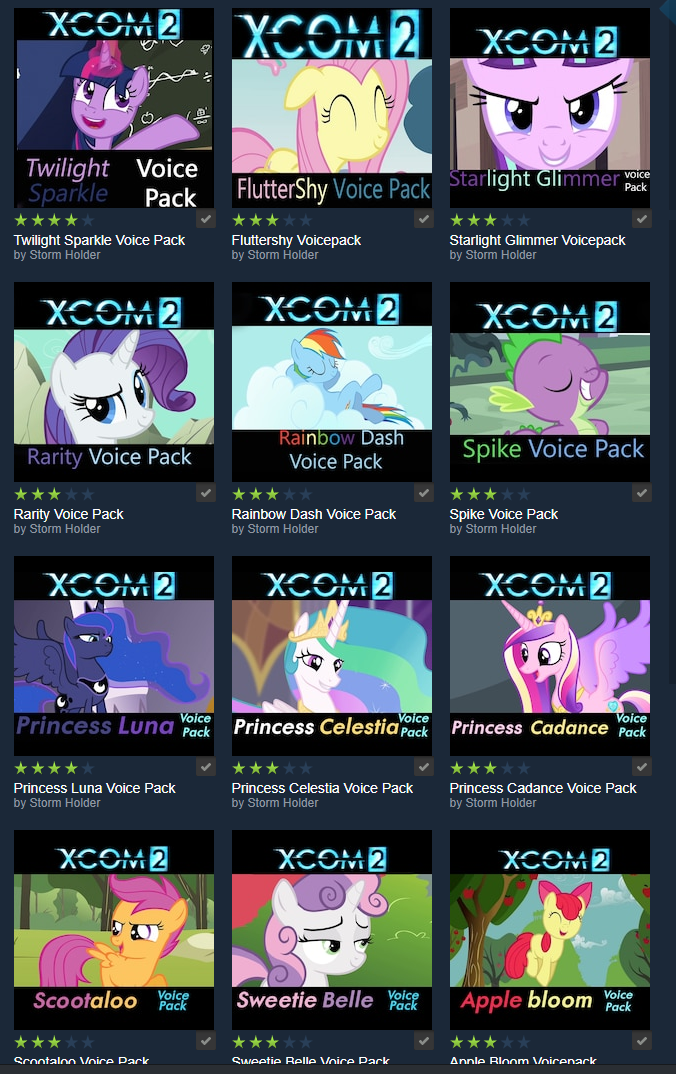The image size is (676, 1074).
Task: Toggle subscribed checkmark for Princess Celestia Voice Pack
Action: coord(423,767)
